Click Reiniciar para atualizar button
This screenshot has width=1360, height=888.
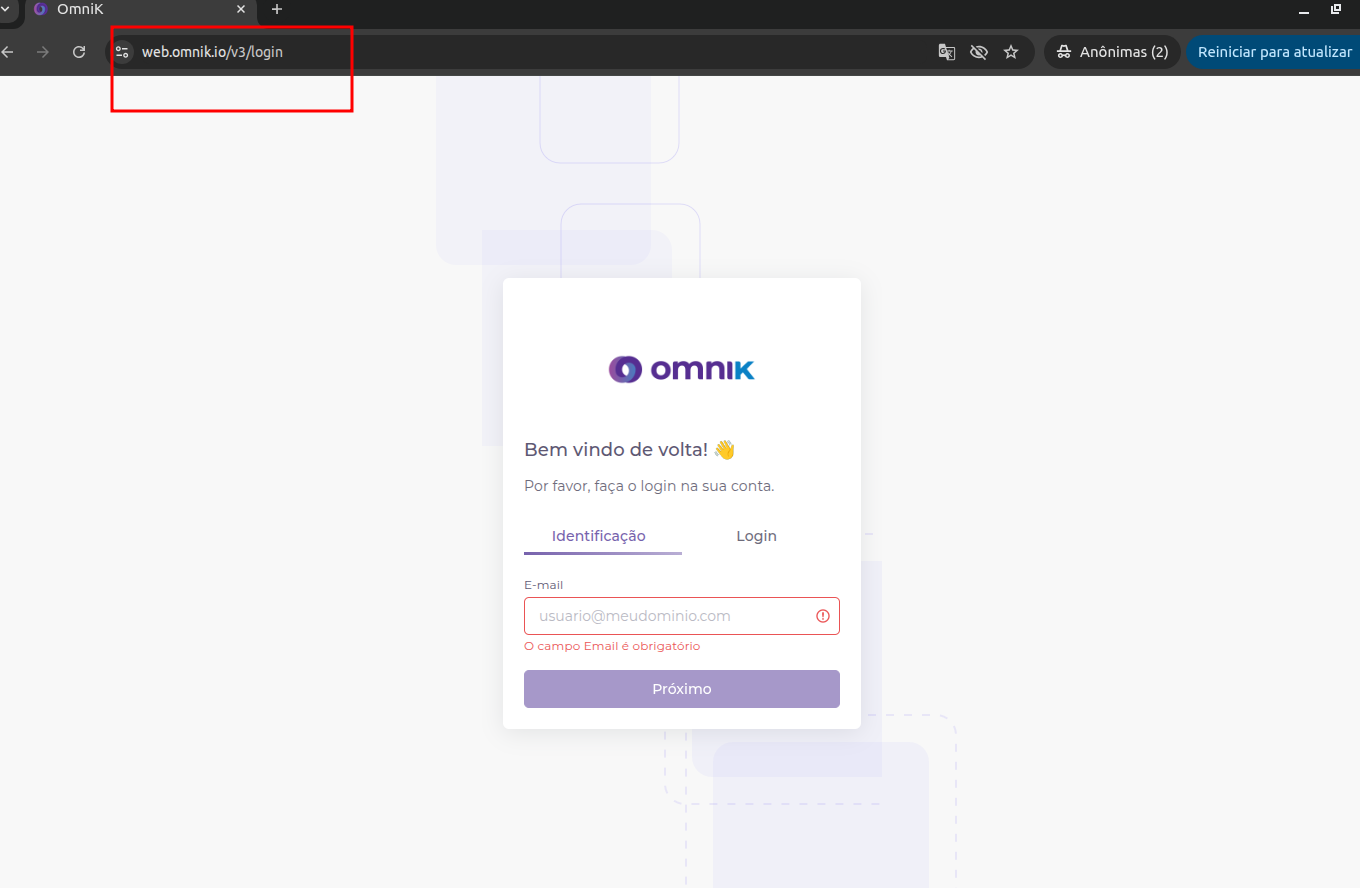tap(1274, 52)
